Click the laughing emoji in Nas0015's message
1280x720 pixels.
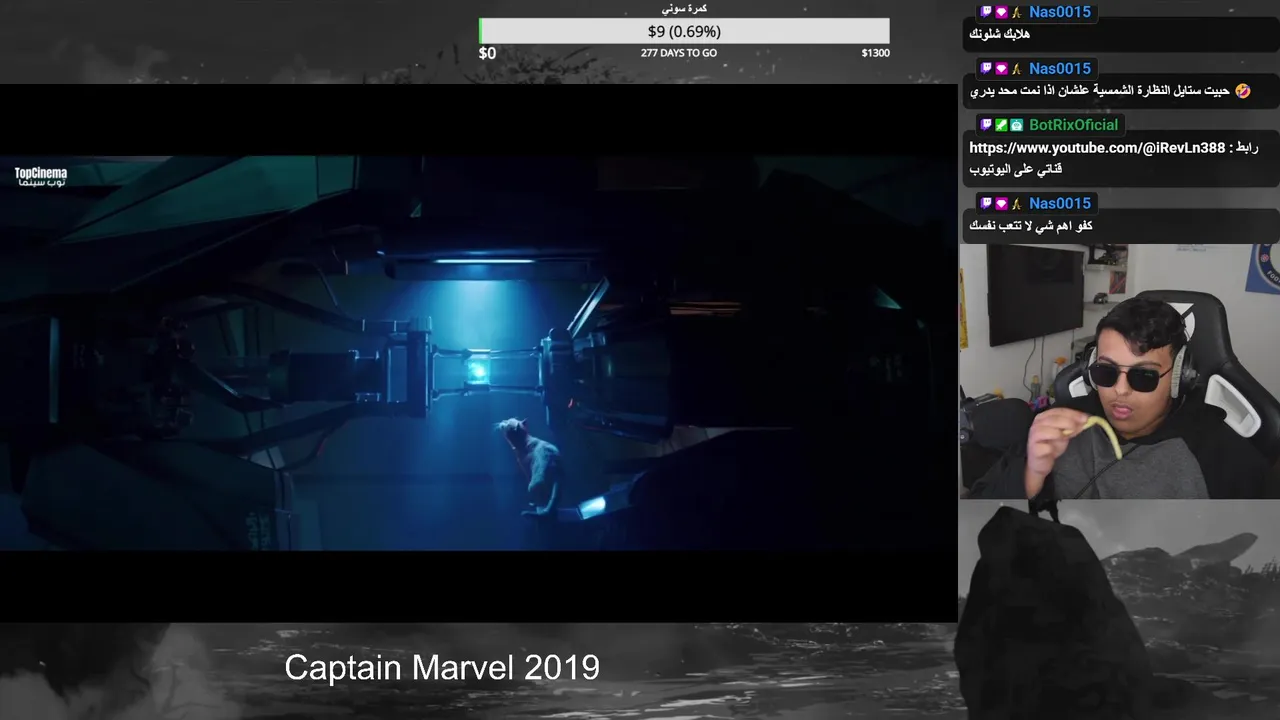point(1243,91)
